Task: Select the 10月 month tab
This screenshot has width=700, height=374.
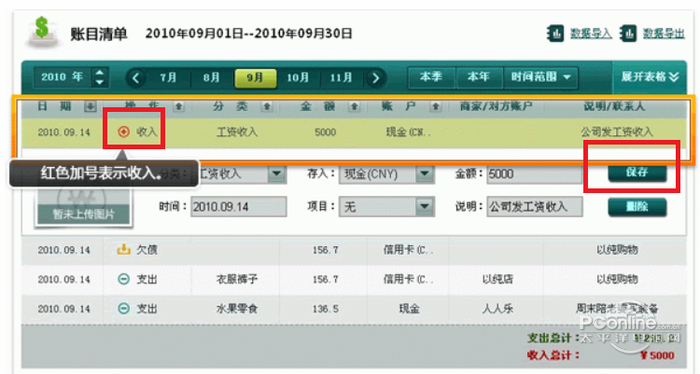Action: click(298, 78)
